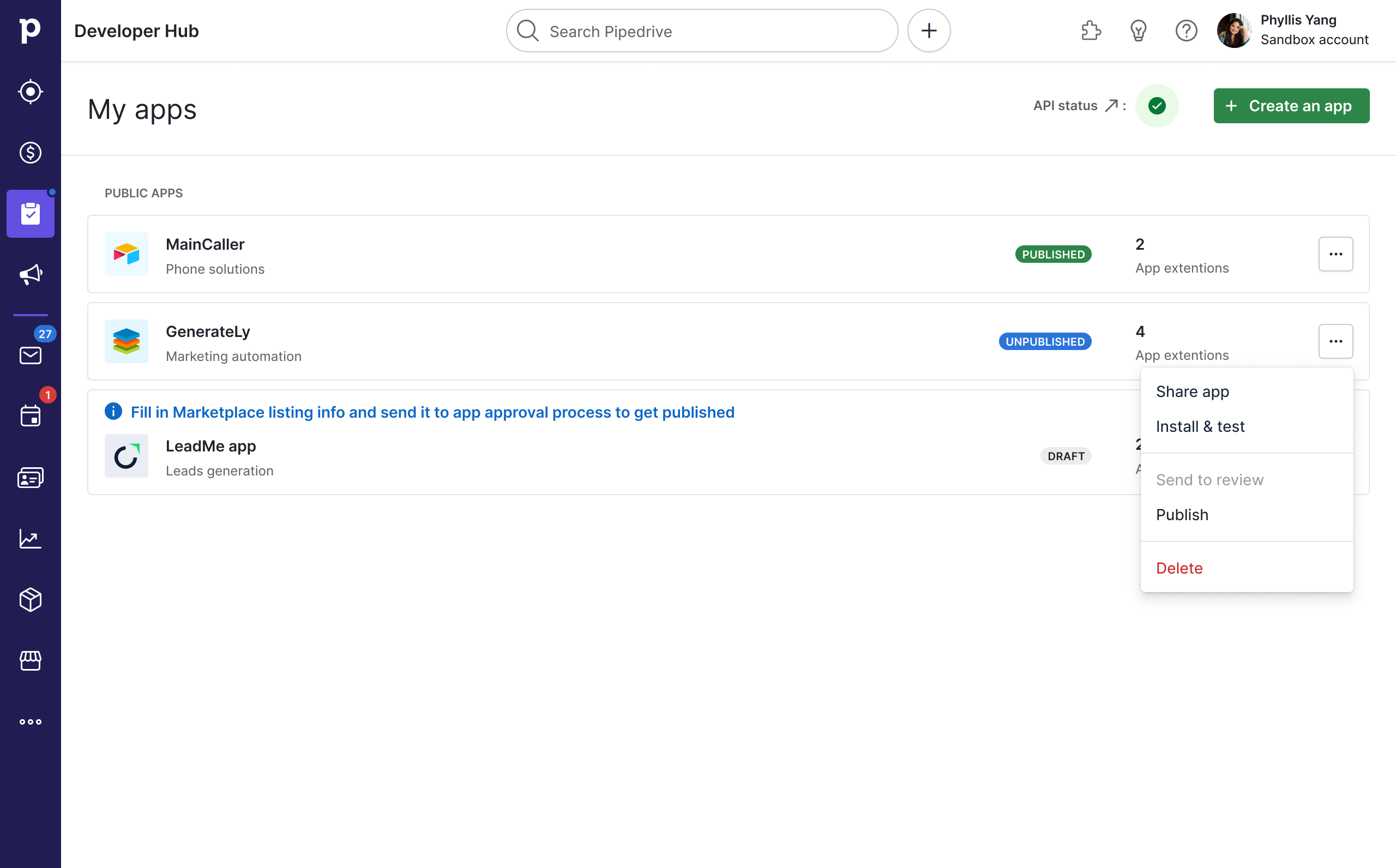Click the API status green checkmark toggle
Screen dimensions: 1396x868
pos(1157,105)
